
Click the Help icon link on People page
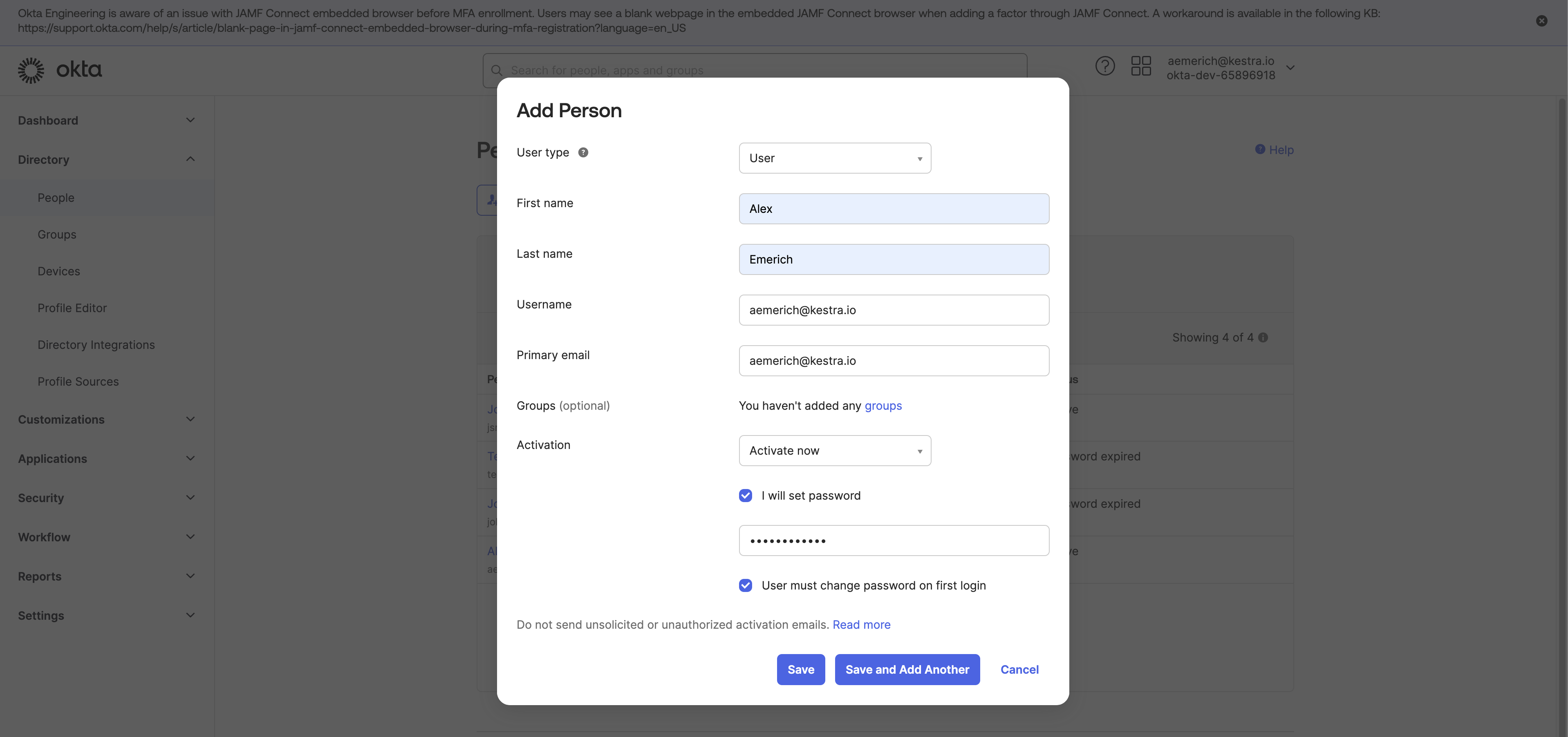pyautogui.click(x=1260, y=150)
